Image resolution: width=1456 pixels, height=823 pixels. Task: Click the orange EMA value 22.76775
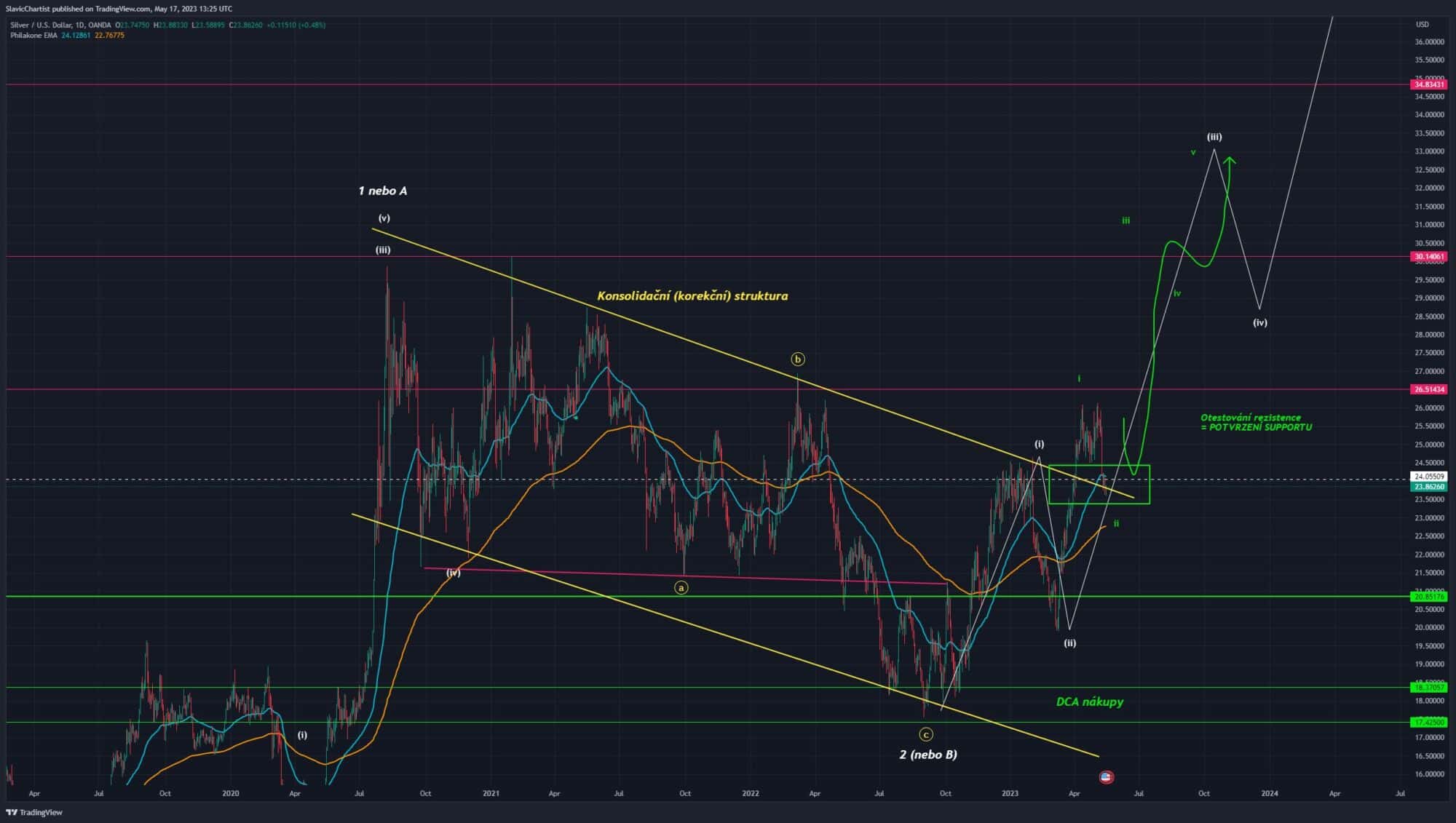(109, 35)
